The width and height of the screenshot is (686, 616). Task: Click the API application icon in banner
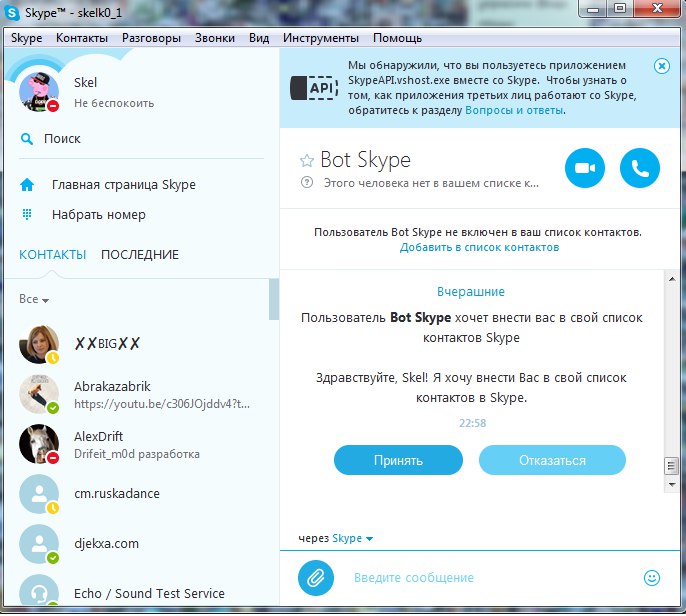click(x=314, y=88)
